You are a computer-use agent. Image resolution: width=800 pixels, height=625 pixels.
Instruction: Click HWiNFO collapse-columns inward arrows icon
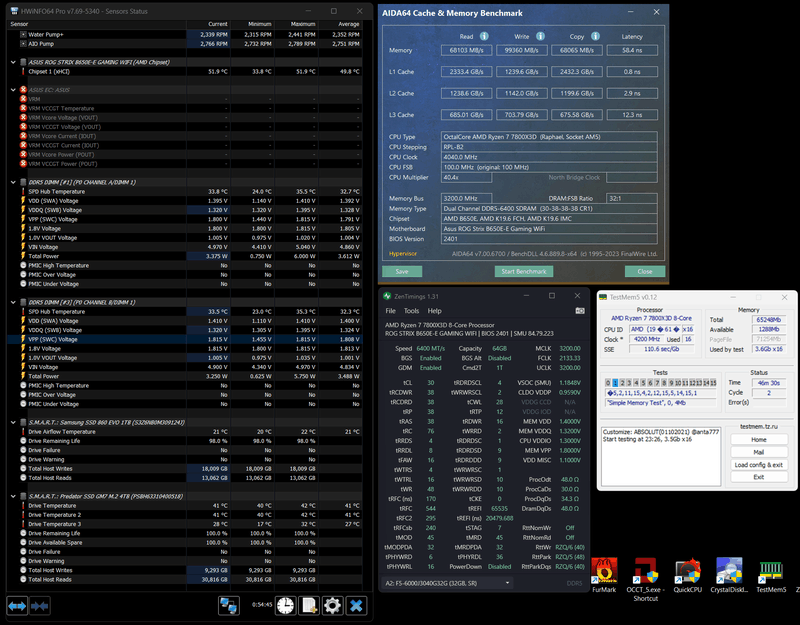coord(39,606)
